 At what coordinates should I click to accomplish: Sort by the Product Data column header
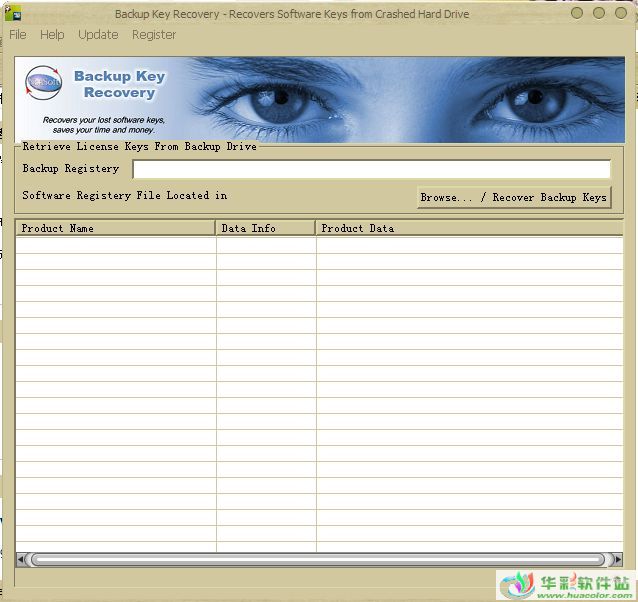(x=468, y=228)
